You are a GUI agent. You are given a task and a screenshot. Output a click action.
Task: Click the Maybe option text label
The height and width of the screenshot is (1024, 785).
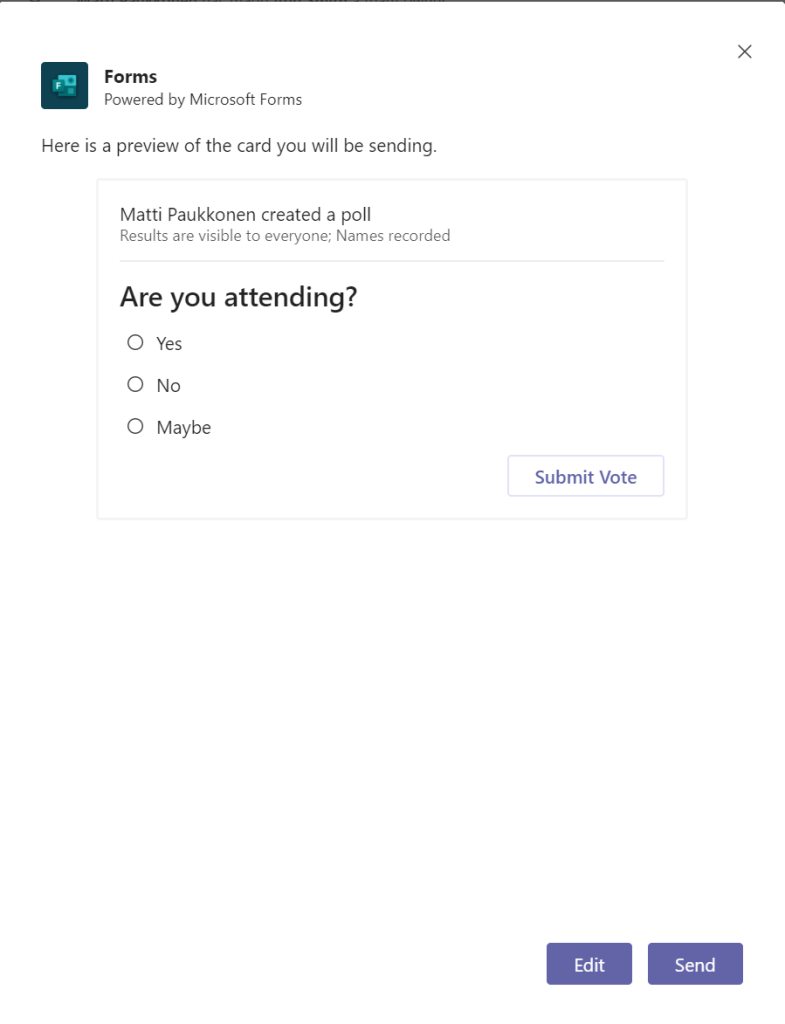[184, 427]
